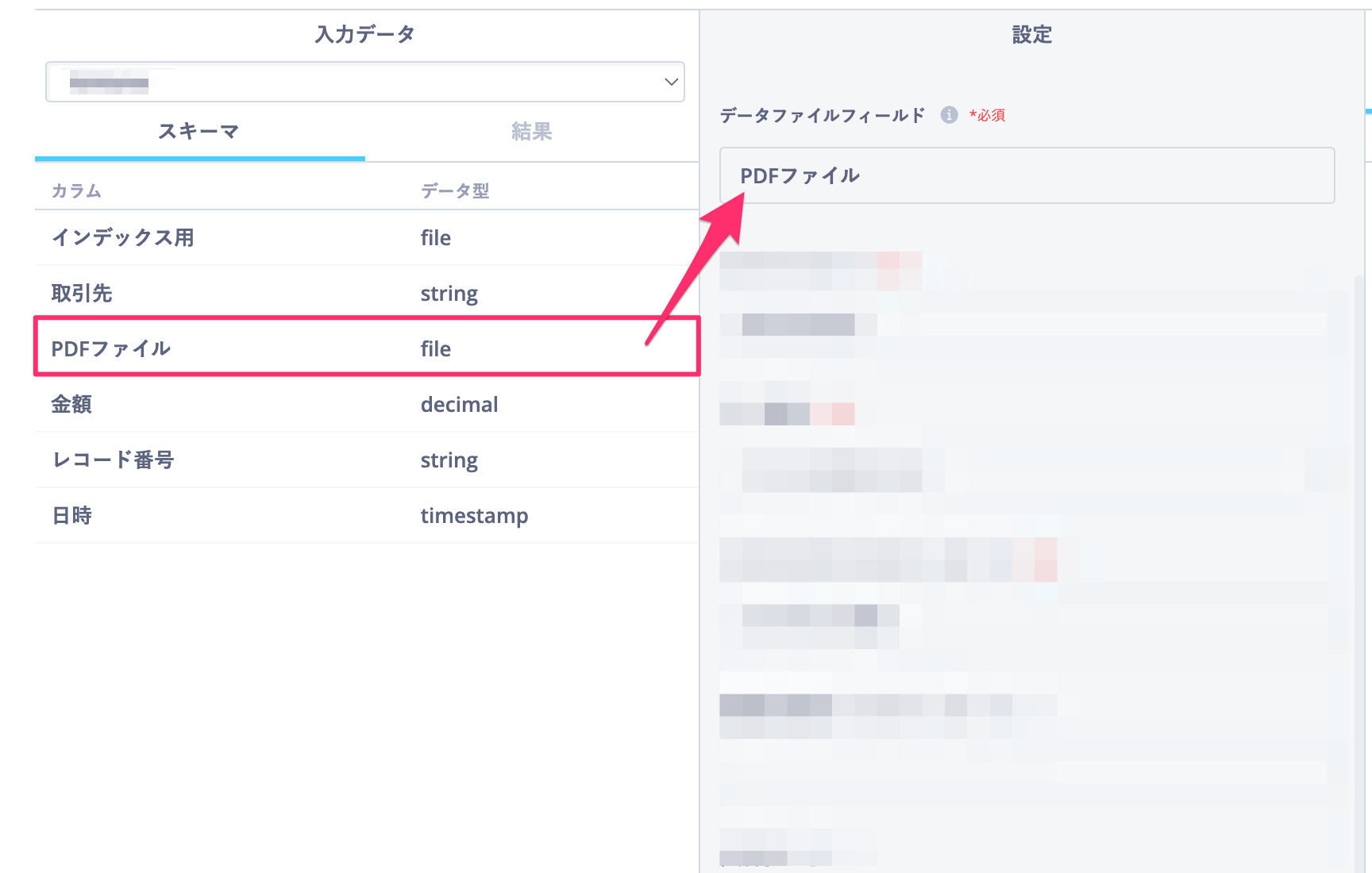
Task: Select the 日時 column name
Action: tap(71, 515)
